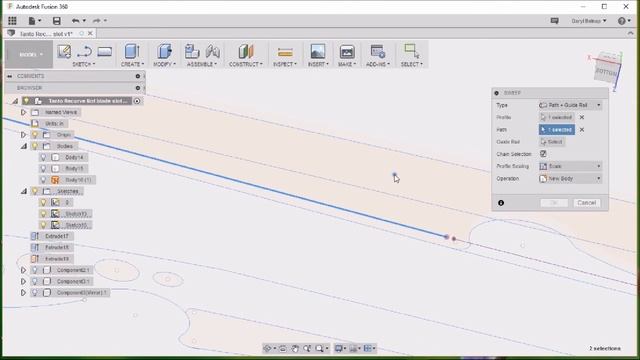Open Viewports layout icon
This screenshot has width=640, height=360.
pos(367,348)
